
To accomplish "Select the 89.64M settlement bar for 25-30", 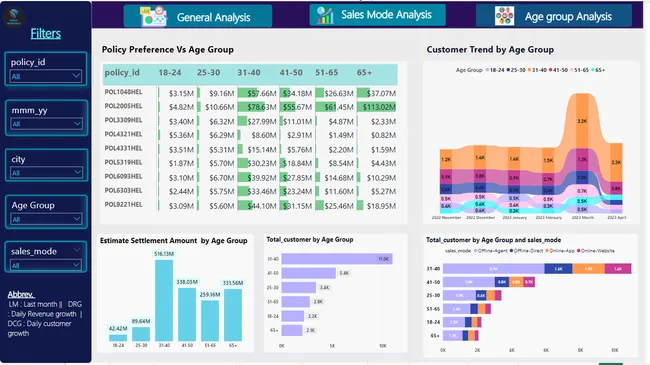I will [141, 334].
